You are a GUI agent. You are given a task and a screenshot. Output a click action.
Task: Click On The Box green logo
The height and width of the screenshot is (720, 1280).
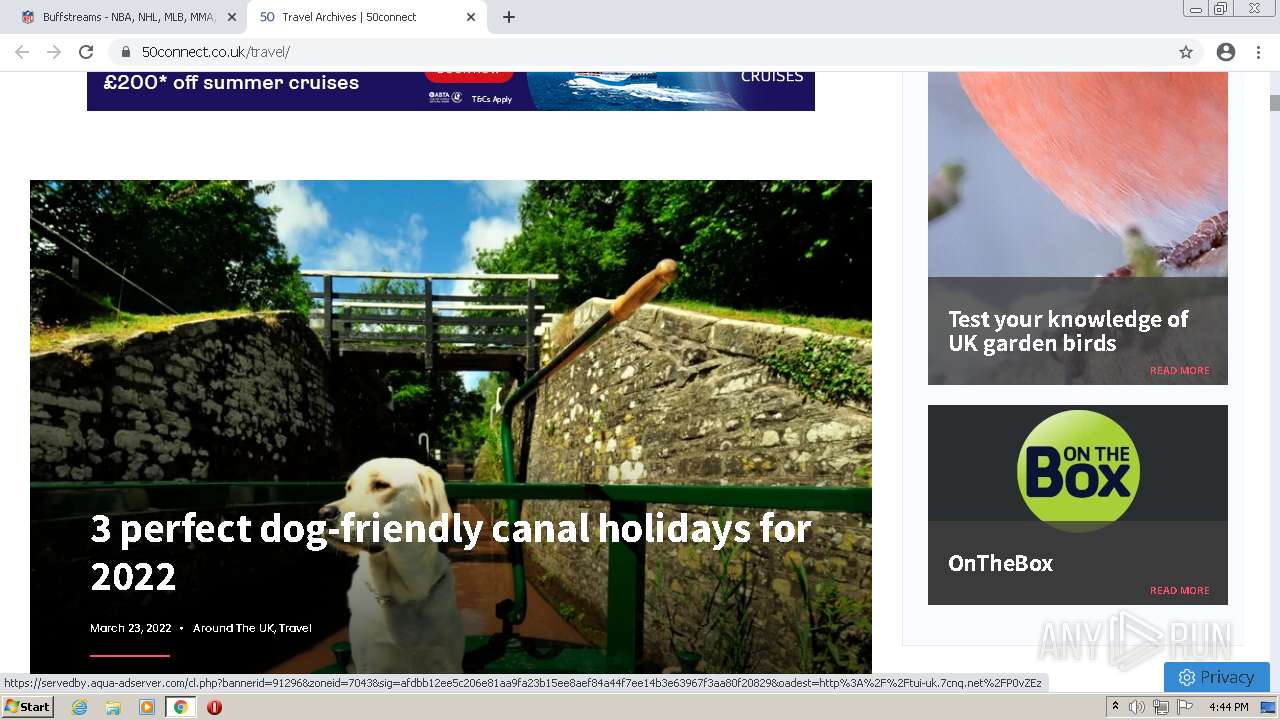click(1078, 470)
